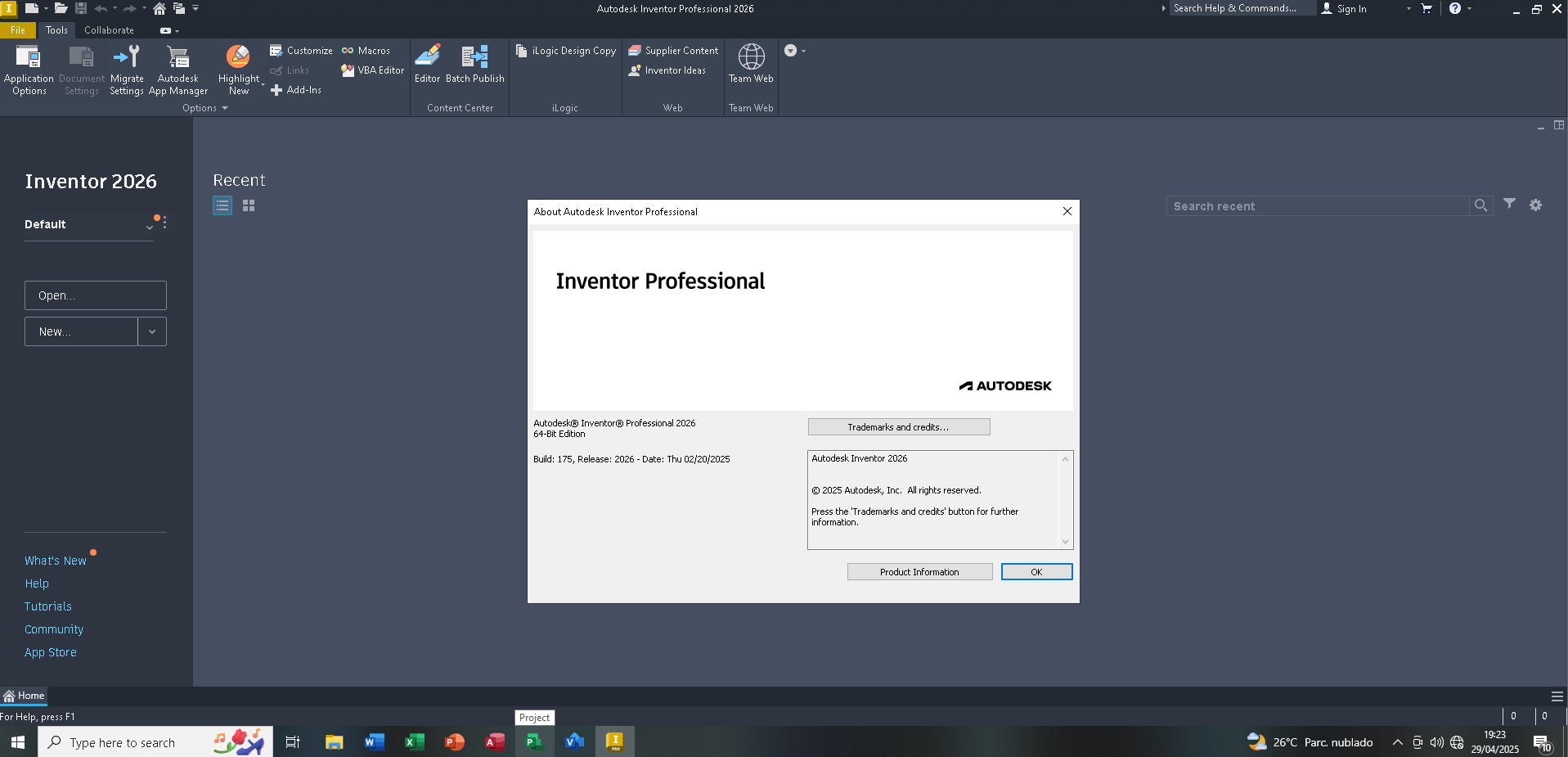Viewport: 1568px width, 757px height.
Task: Open Application Options
Action: tap(29, 70)
